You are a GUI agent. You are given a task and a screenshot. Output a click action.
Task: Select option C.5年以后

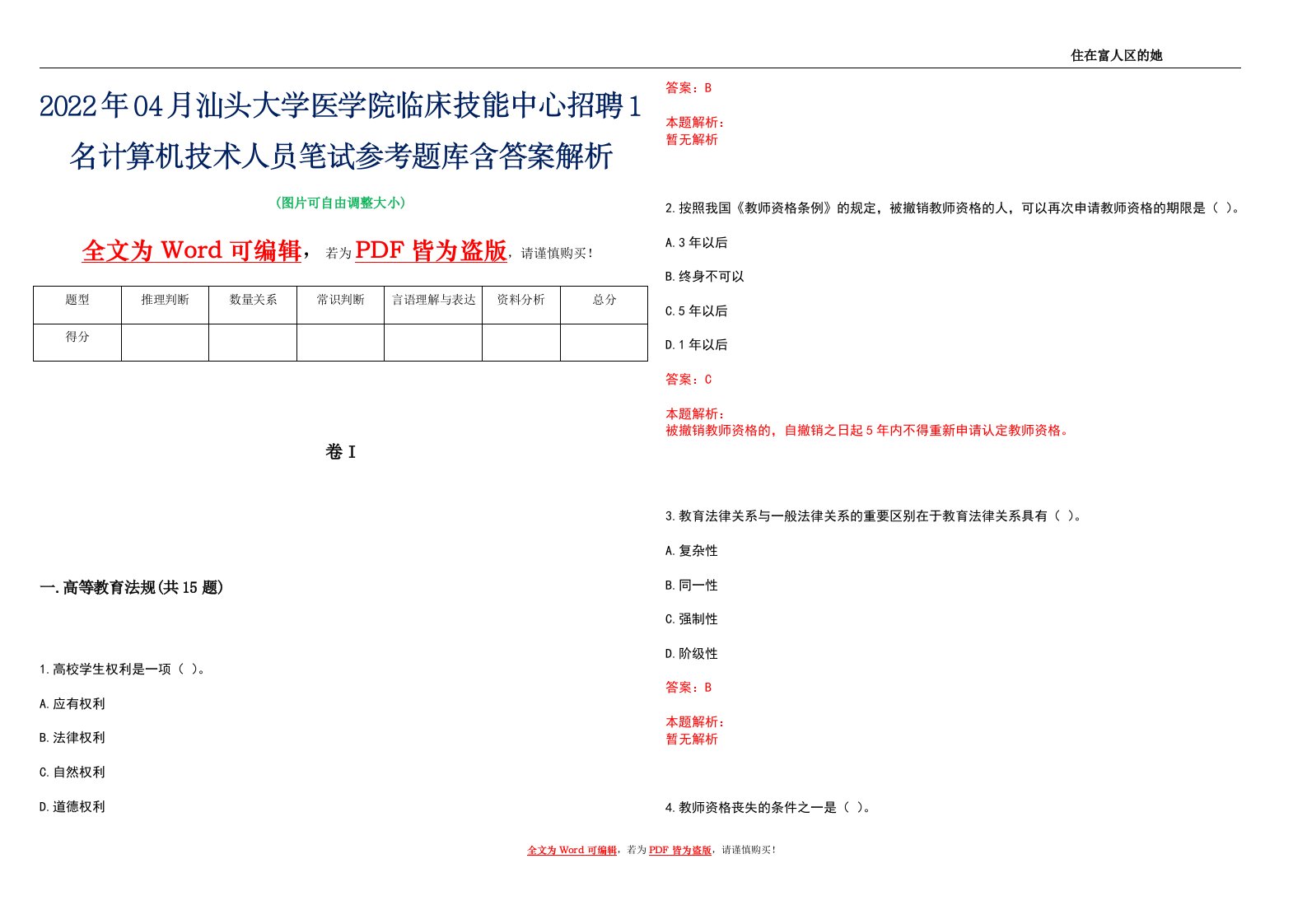(697, 310)
